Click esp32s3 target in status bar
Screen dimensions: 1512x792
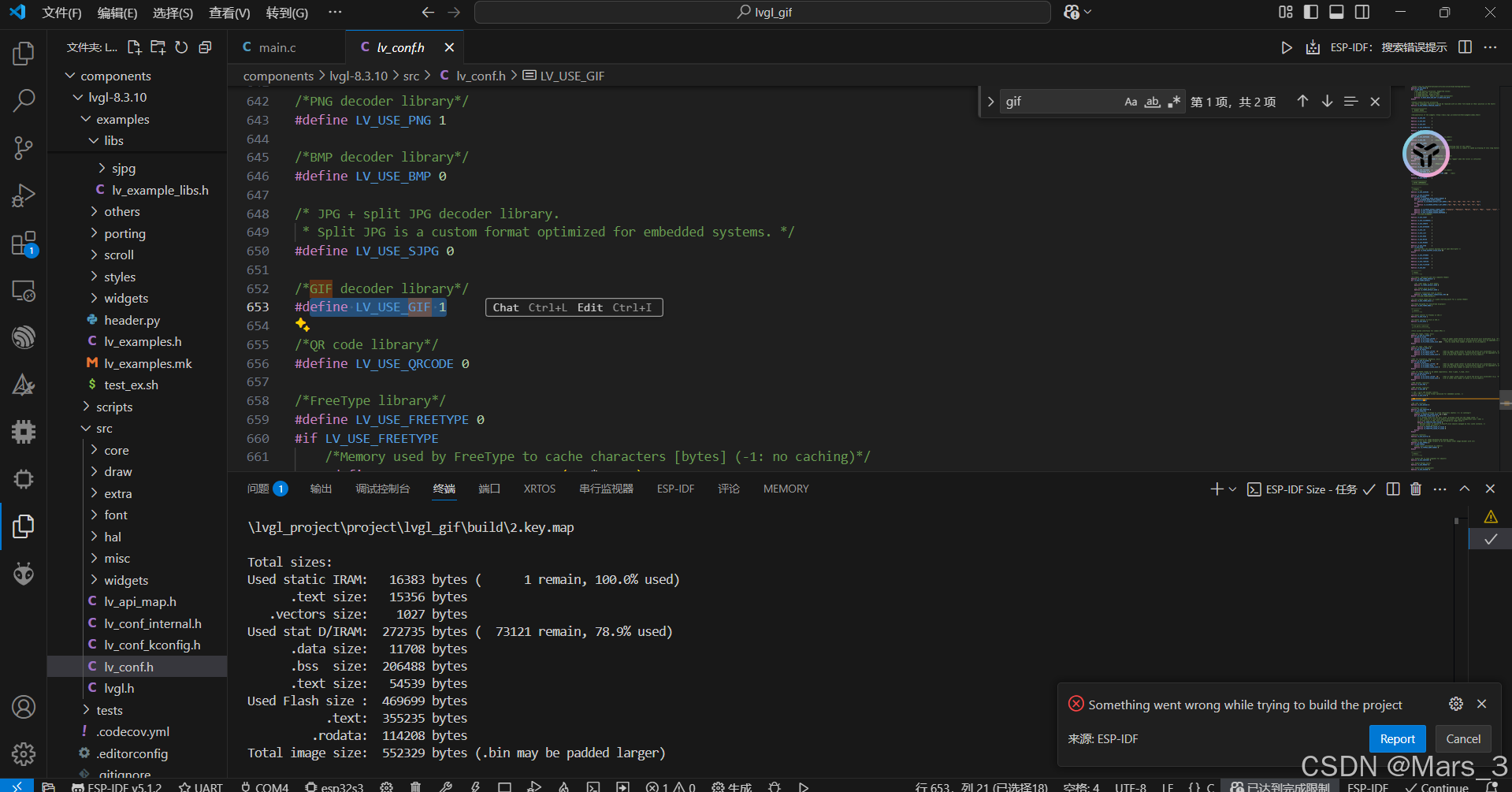pos(335,786)
